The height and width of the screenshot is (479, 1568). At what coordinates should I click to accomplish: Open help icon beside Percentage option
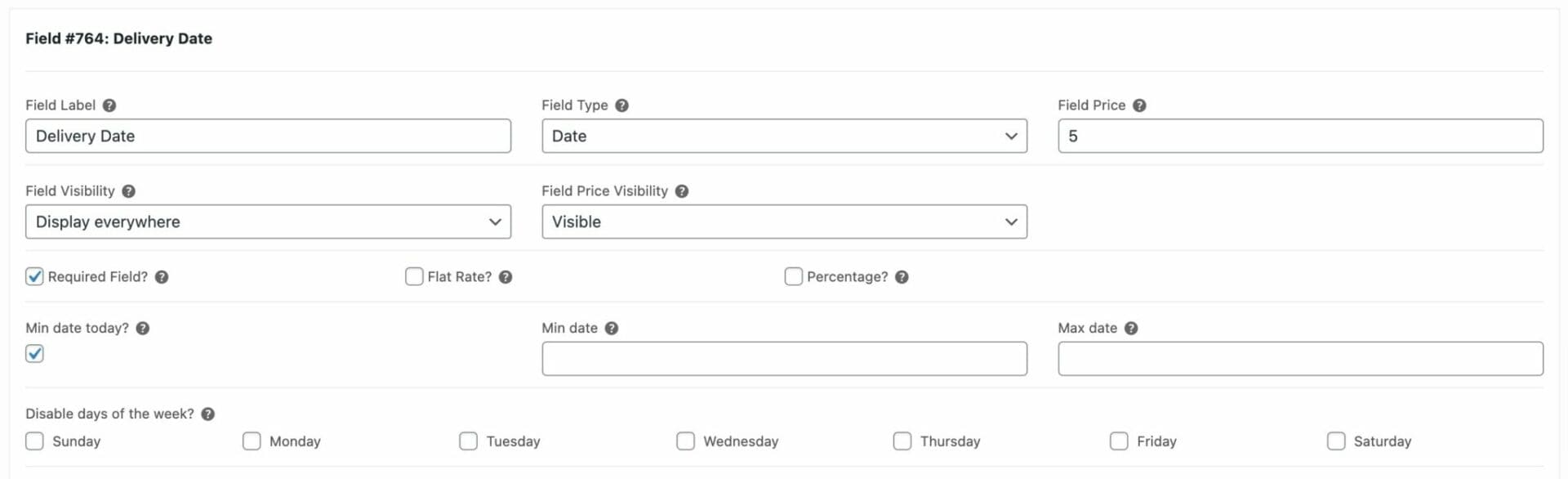pos(902,277)
